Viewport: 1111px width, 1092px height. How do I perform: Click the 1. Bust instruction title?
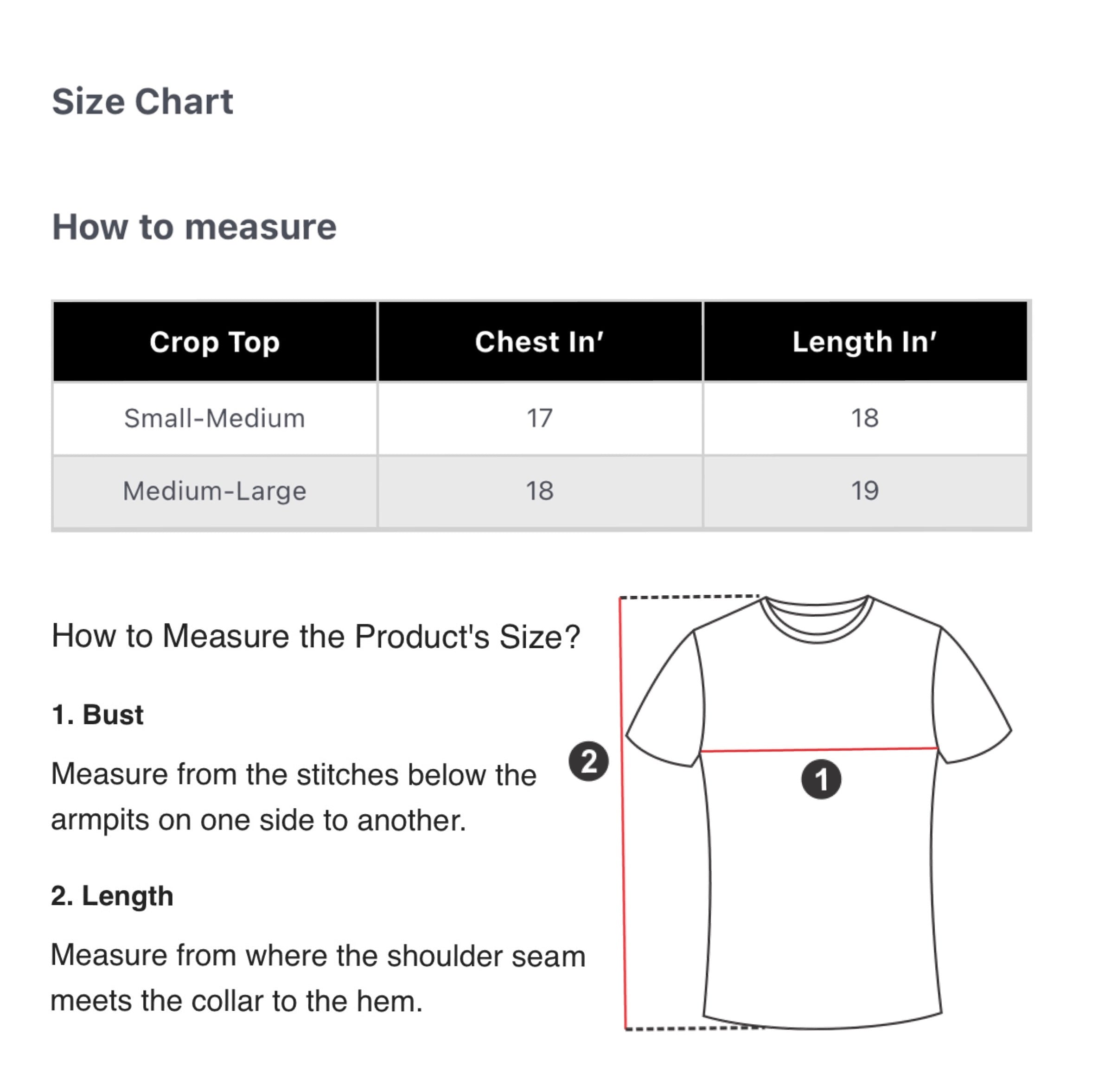click(x=97, y=715)
